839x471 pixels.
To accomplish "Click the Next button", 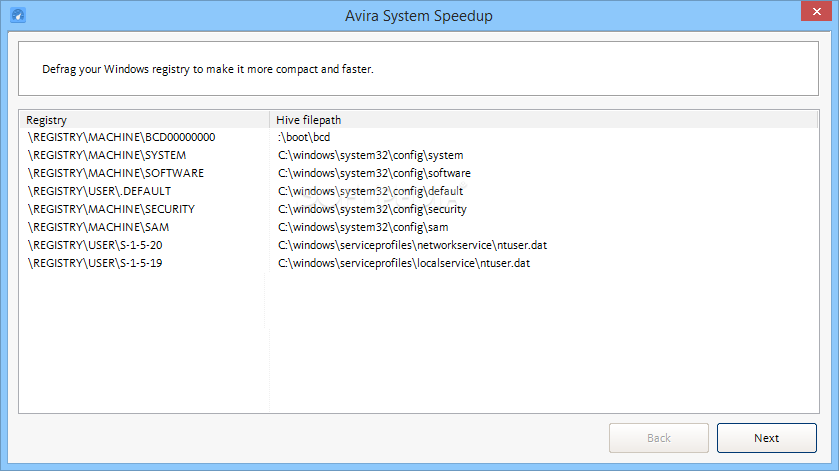I will click(766, 438).
